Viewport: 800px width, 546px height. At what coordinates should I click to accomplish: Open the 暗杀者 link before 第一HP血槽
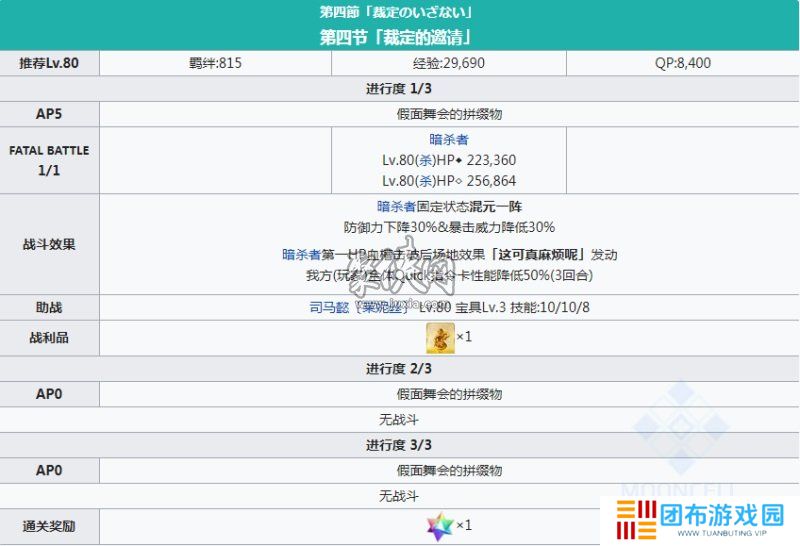302,254
